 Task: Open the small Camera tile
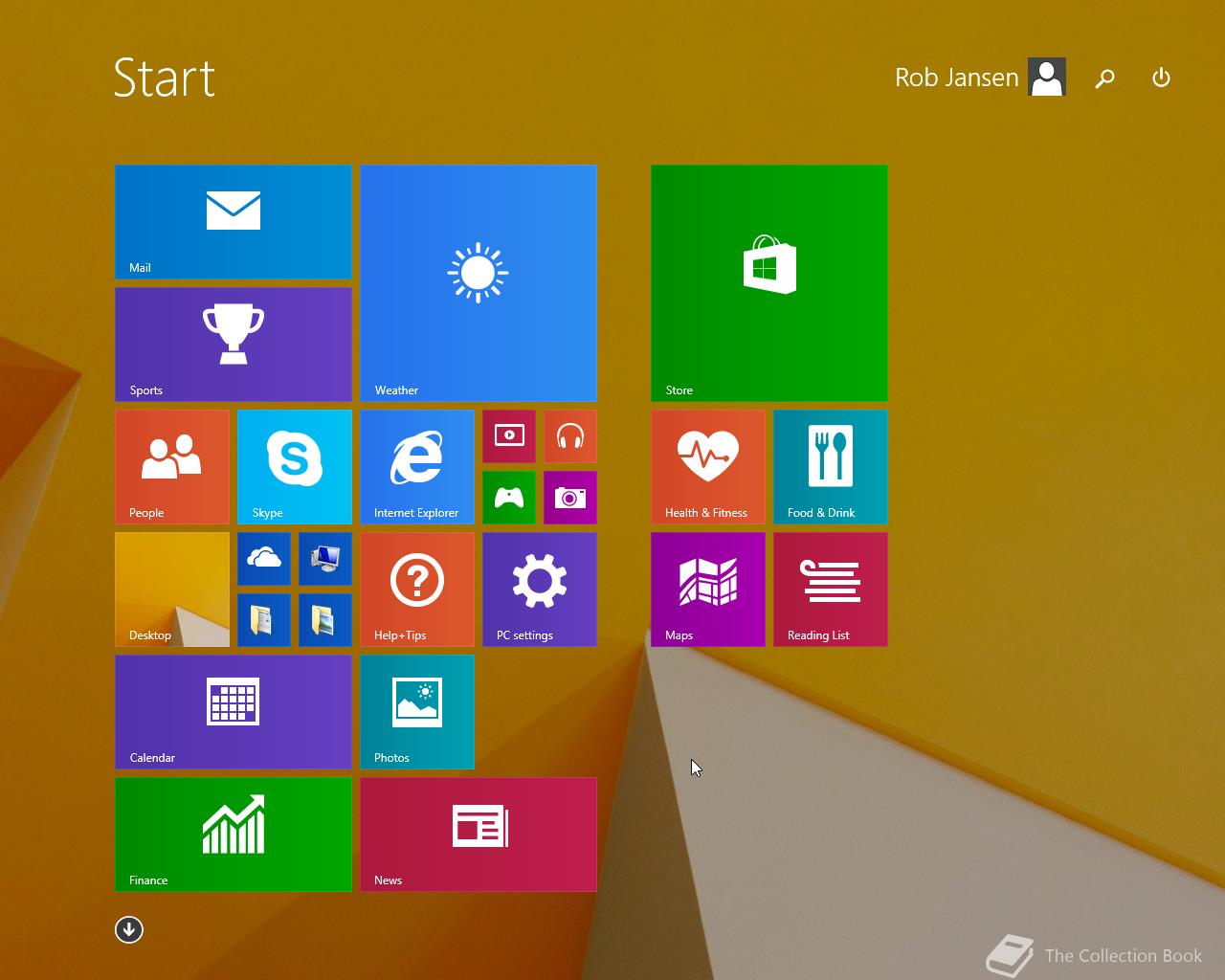coord(570,498)
